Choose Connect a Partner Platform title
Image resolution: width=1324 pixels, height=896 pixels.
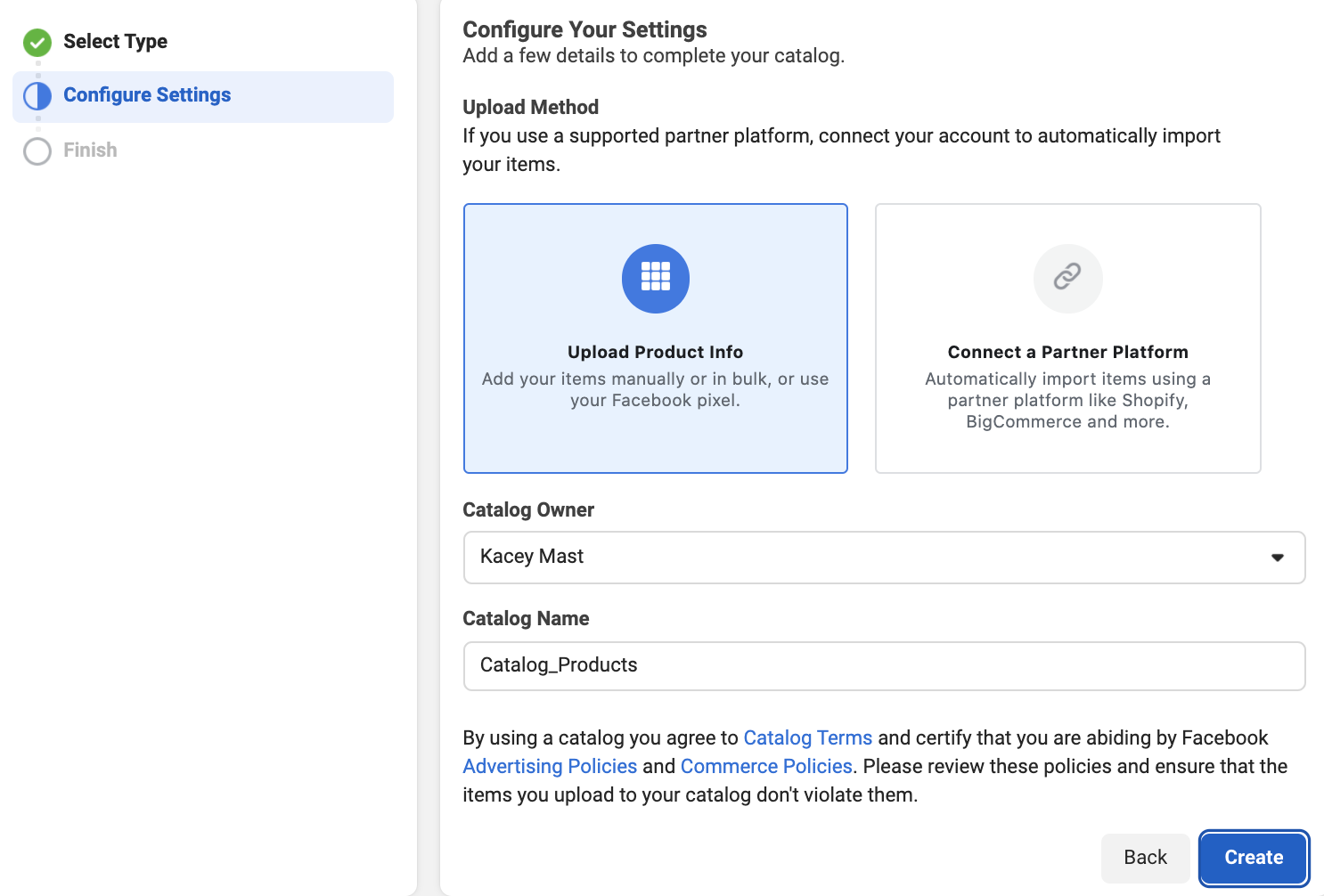[1067, 352]
